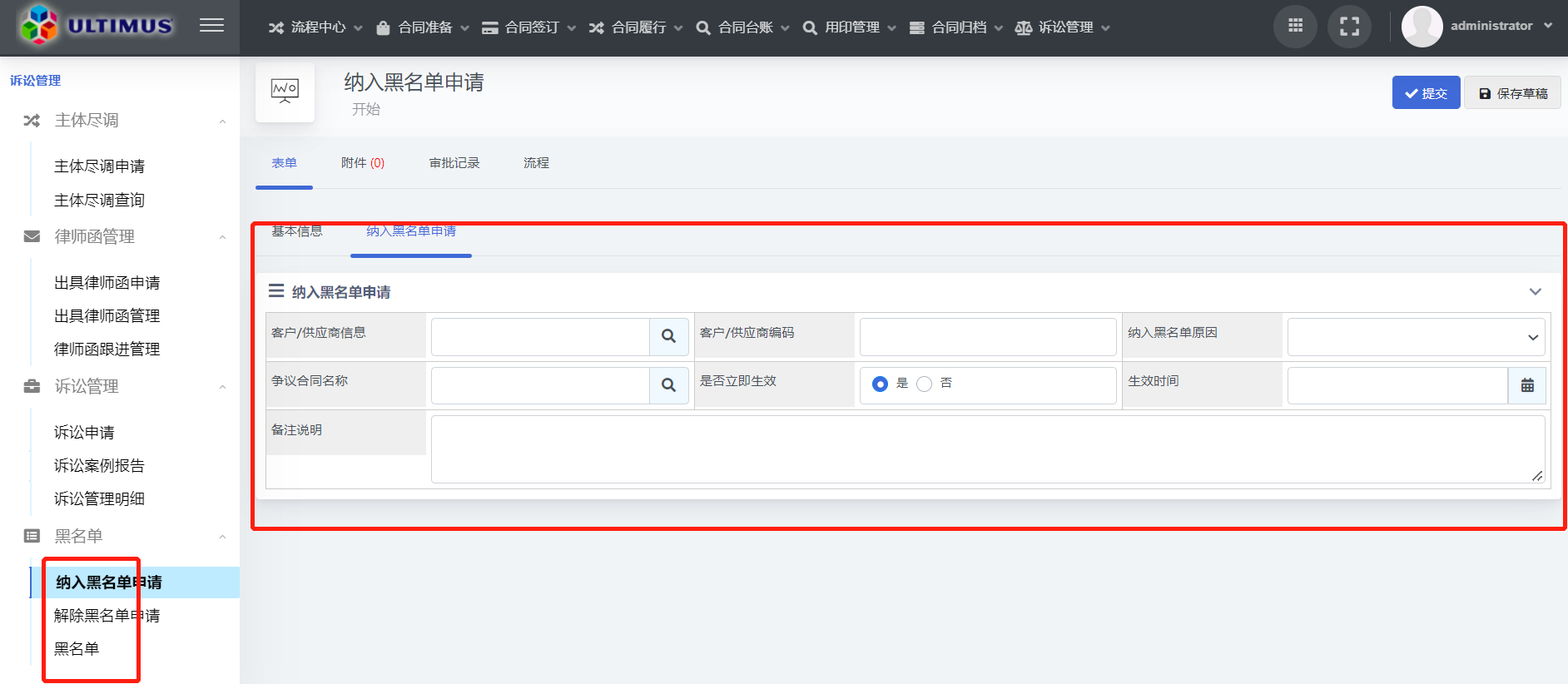
Task: Collapse the 黑名单 sidebar group chevron
Action: click(x=222, y=537)
